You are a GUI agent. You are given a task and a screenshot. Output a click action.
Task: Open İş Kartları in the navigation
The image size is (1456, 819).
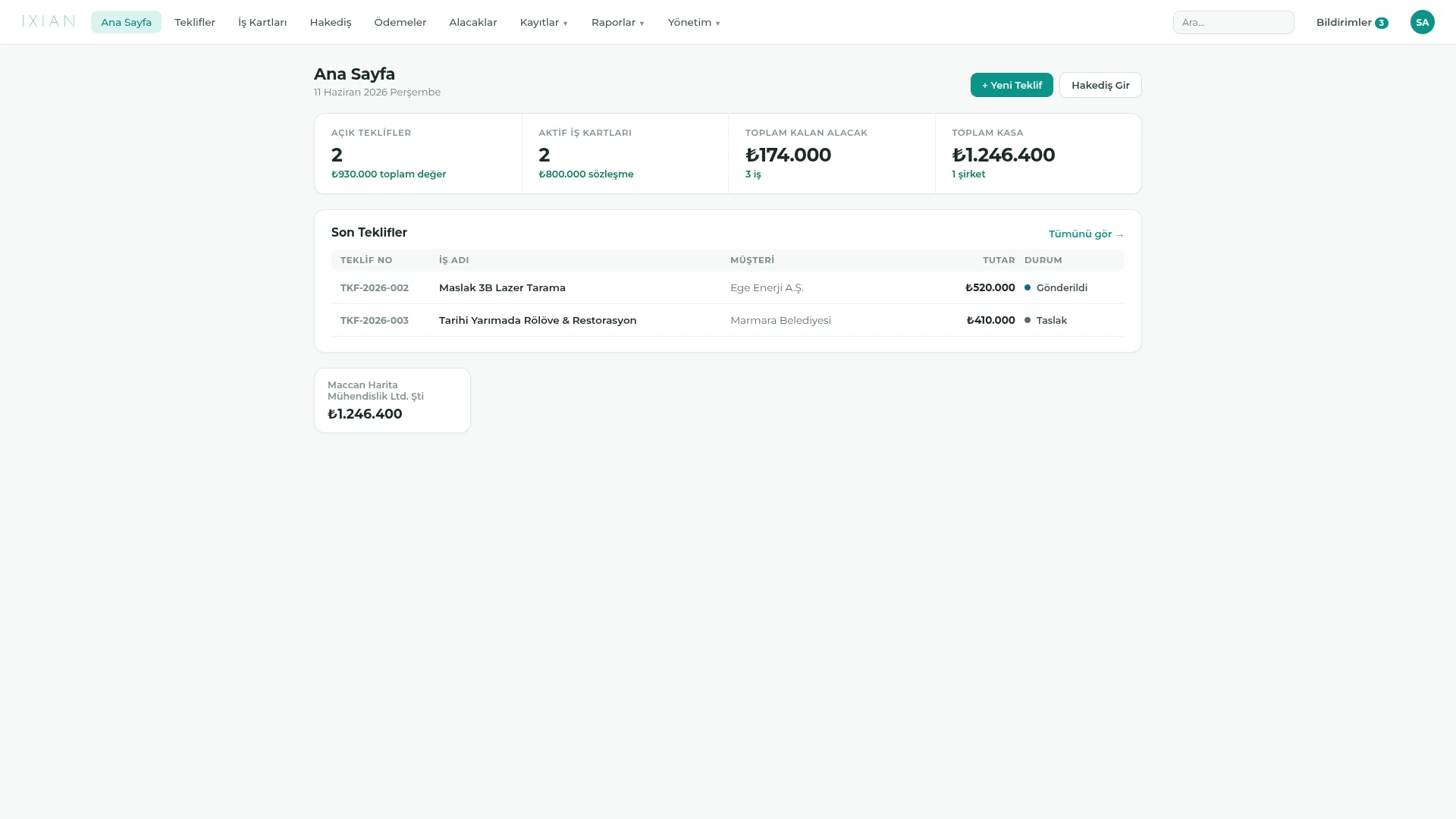(262, 22)
